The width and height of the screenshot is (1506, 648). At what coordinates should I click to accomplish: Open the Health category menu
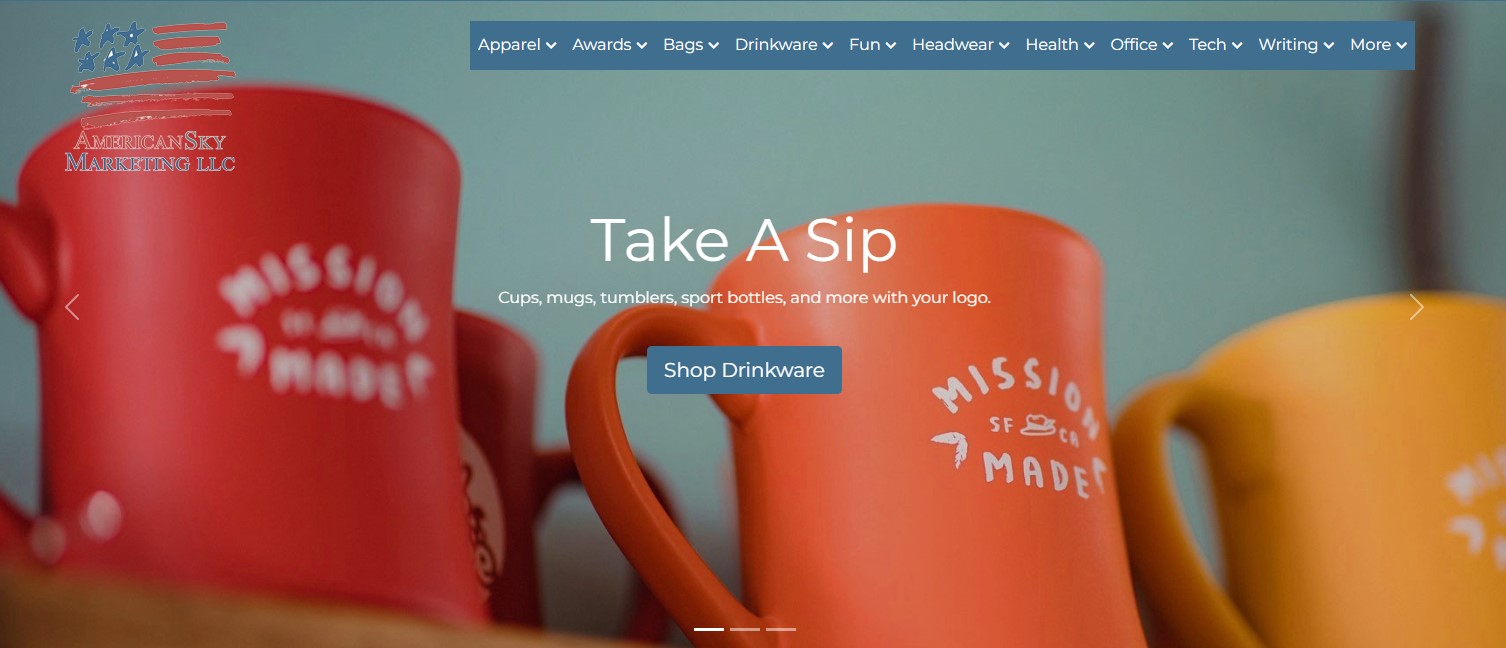tap(1060, 45)
